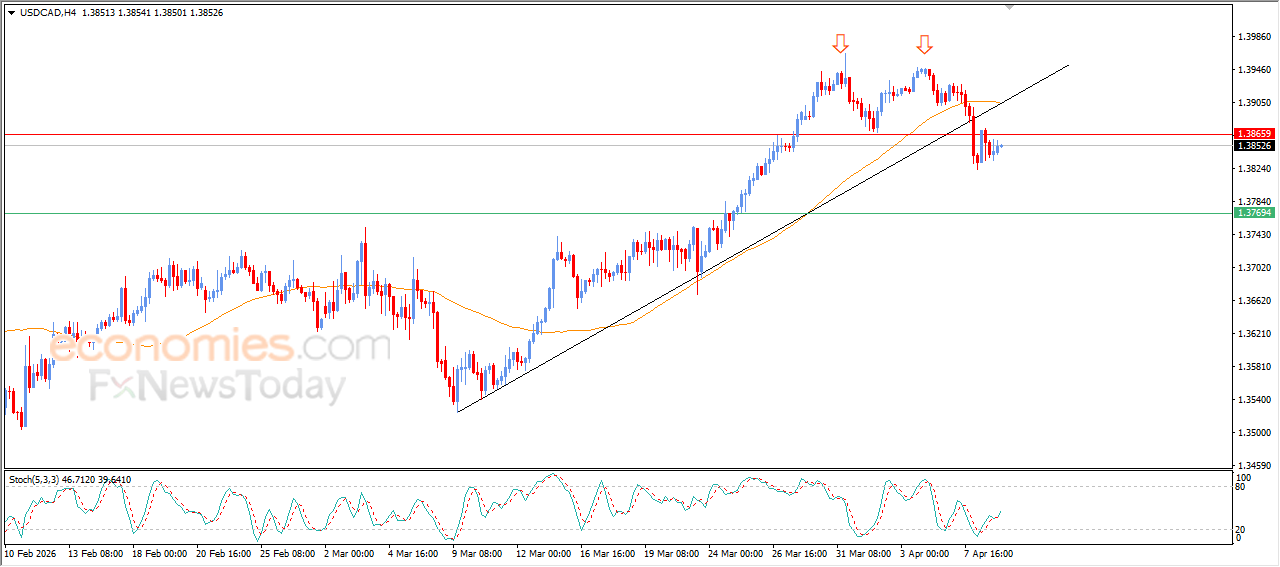Viewport: 1280px width, 567px height.
Task: Click the FxNewsToday watermark text
Action: point(217,386)
